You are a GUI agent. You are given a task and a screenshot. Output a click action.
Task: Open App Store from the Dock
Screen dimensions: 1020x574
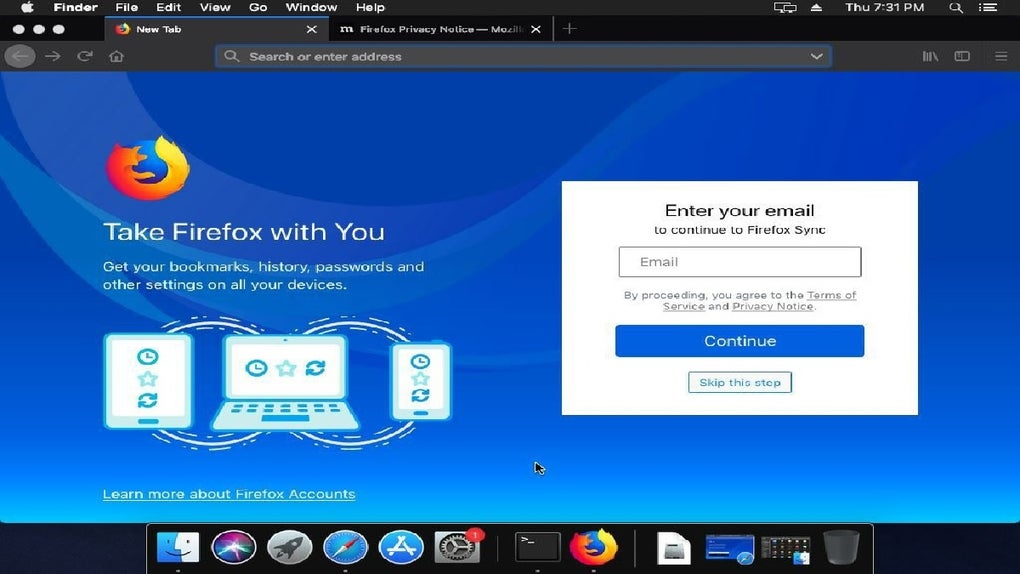click(x=401, y=547)
